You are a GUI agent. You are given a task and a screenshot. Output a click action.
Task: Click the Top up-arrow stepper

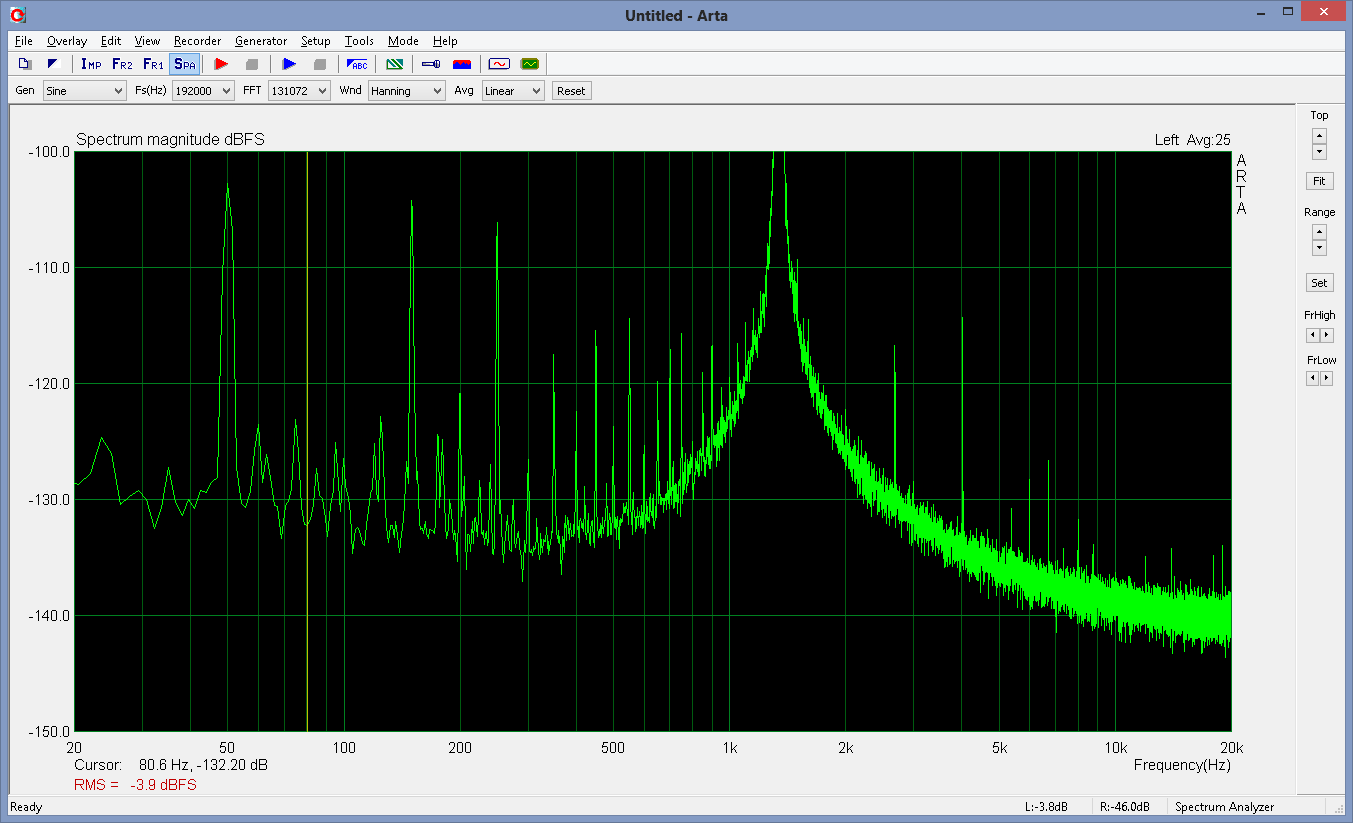(x=1319, y=136)
